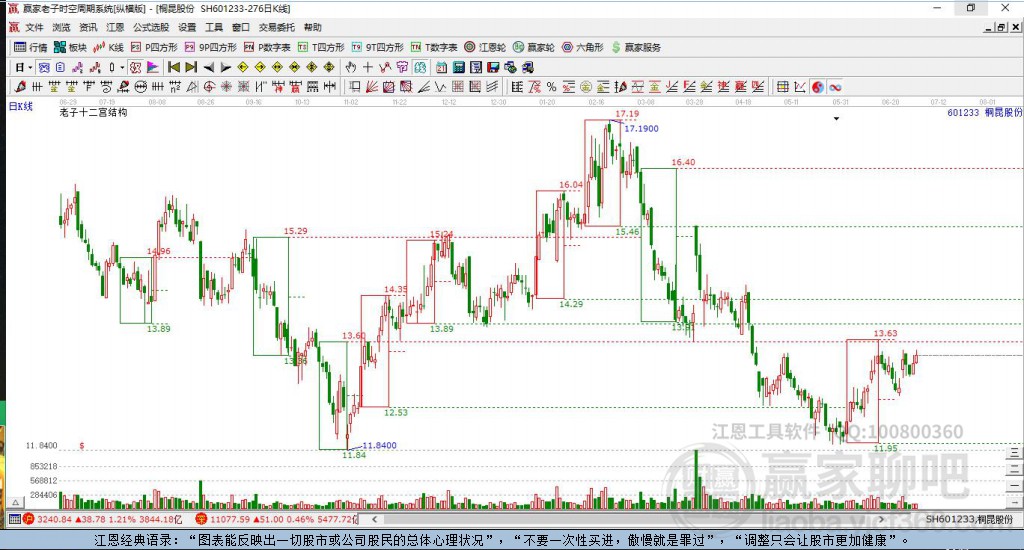Screen dimensions: 1024x550
Task: Click the infinity symbol icon
Action: tap(835, 87)
